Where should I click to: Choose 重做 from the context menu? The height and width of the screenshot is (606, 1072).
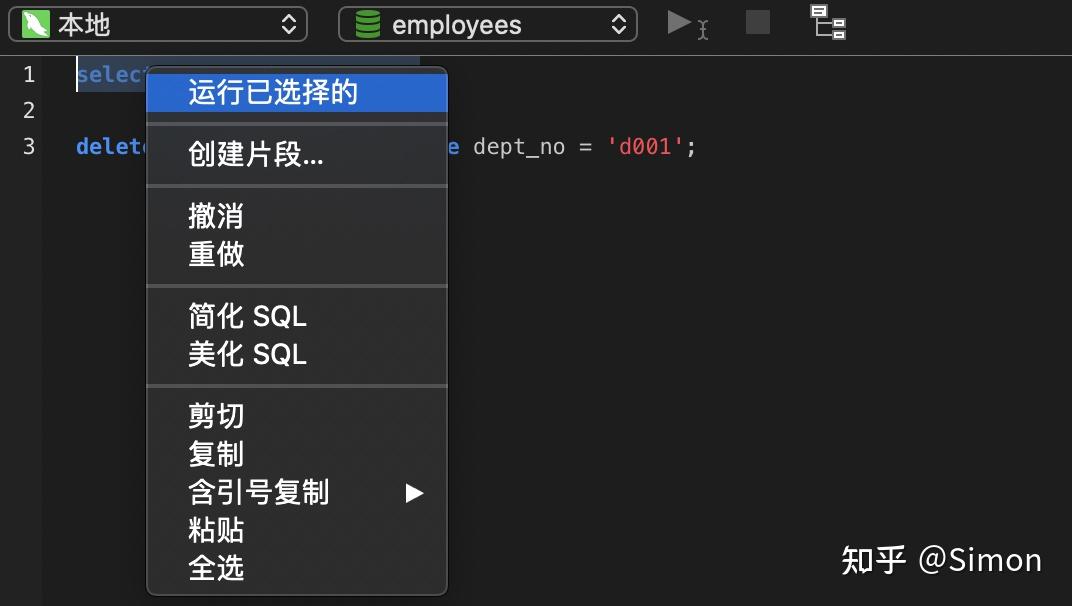216,254
